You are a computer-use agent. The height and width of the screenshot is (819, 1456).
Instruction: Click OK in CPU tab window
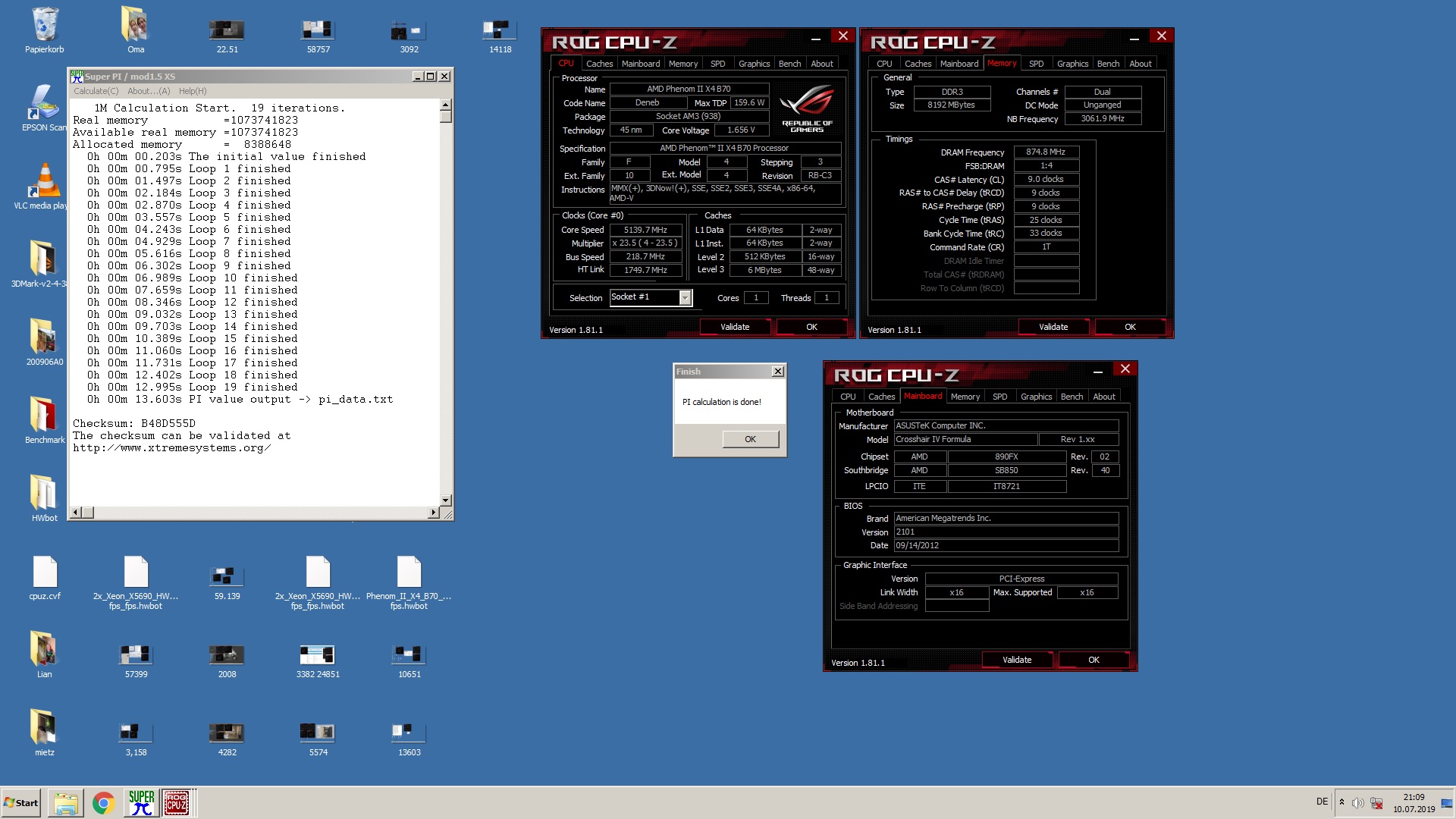[x=811, y=327]
